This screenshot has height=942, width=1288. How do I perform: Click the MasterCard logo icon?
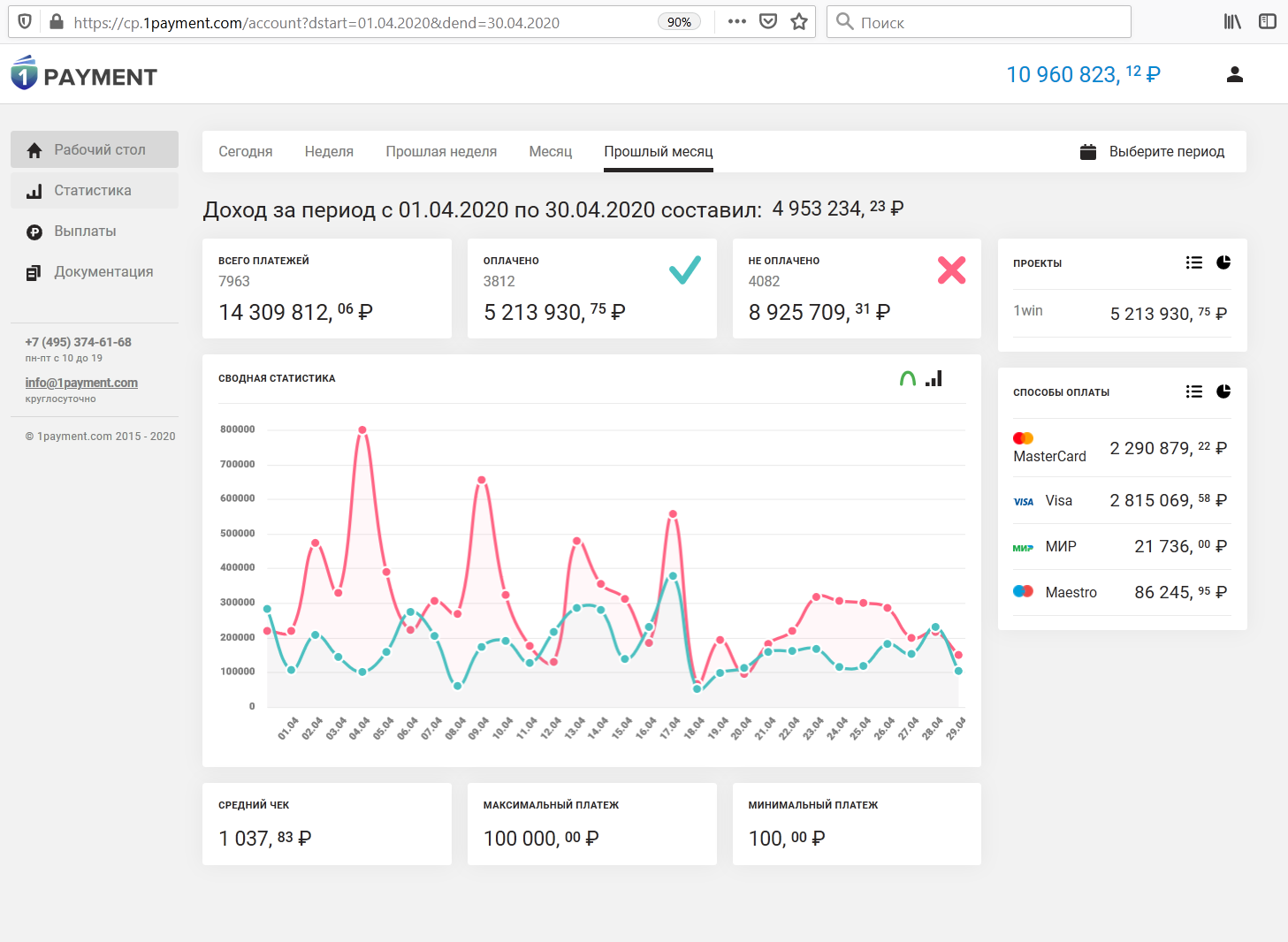[x=1024, y=438]
